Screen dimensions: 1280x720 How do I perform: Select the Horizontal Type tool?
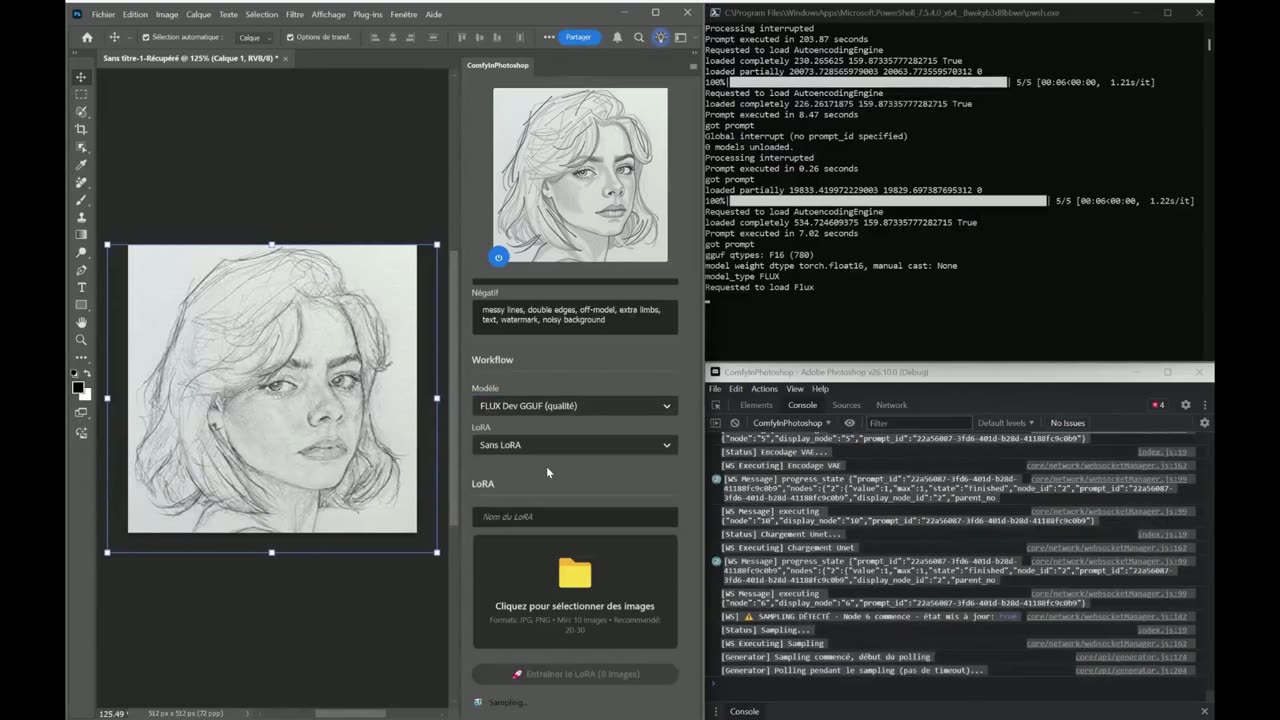click(x=81, y=287)
